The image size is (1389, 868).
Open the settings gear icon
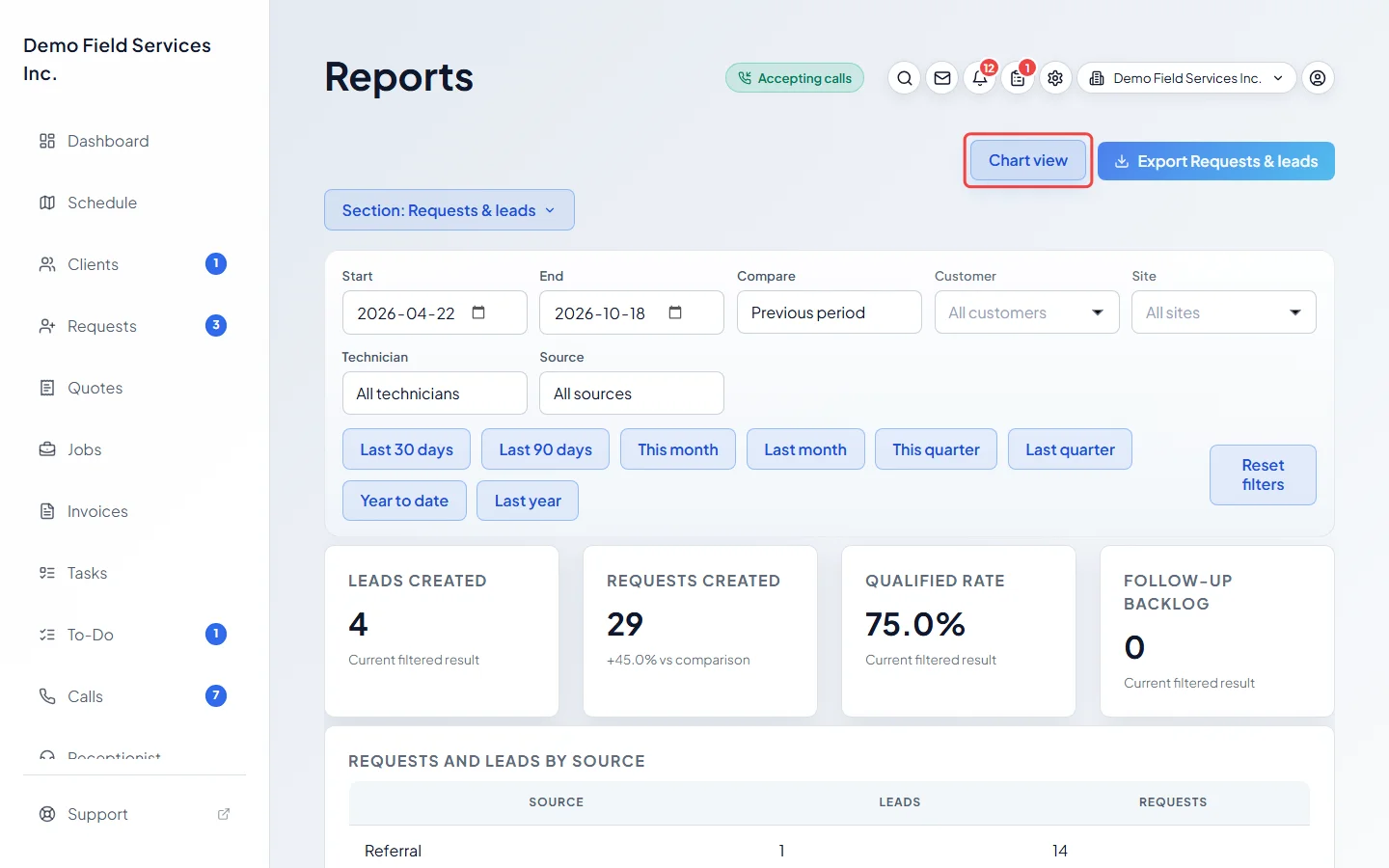pyautogui.click(x=1055, y=78)
